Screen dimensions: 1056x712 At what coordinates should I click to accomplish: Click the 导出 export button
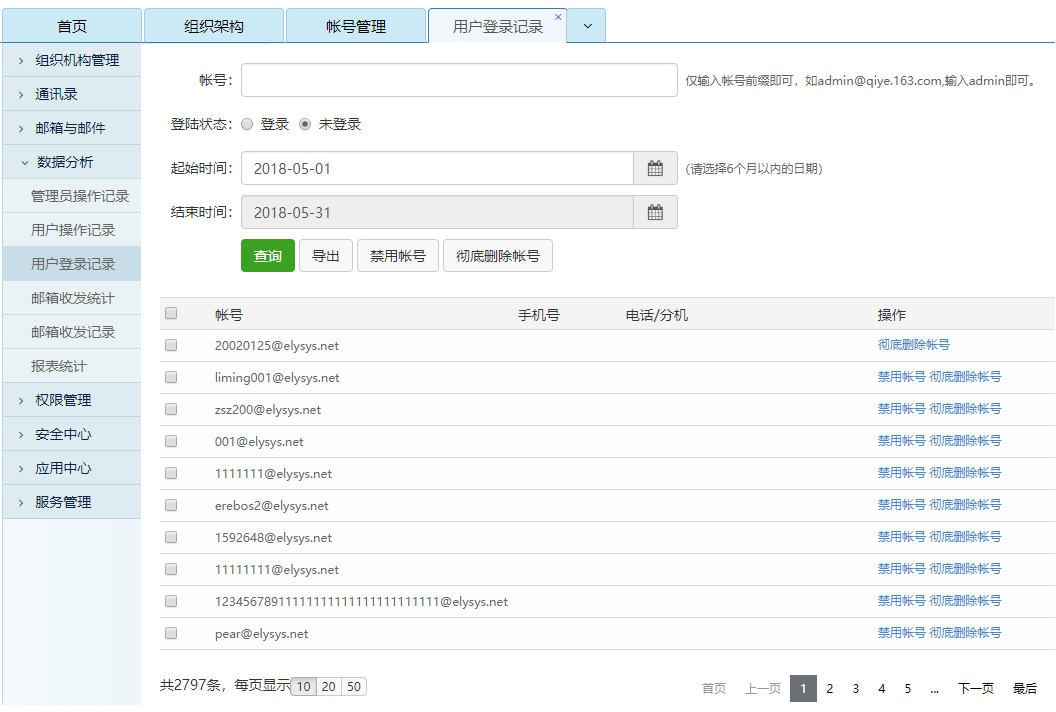tap(326, 256)
